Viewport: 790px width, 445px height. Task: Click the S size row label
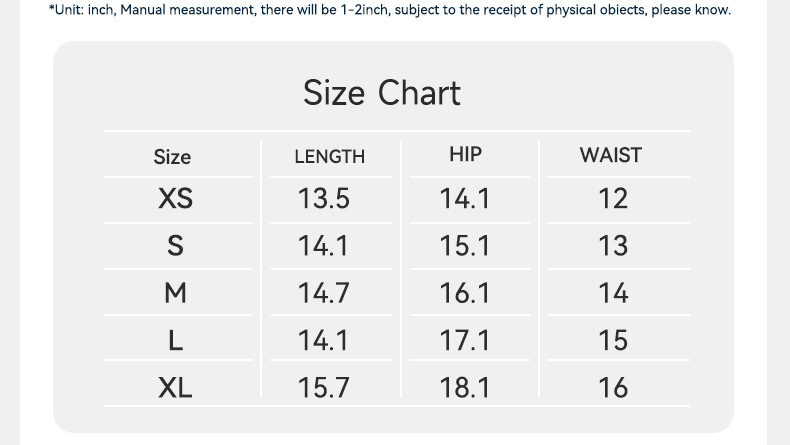pyautogui.click(x=175, y=246)
